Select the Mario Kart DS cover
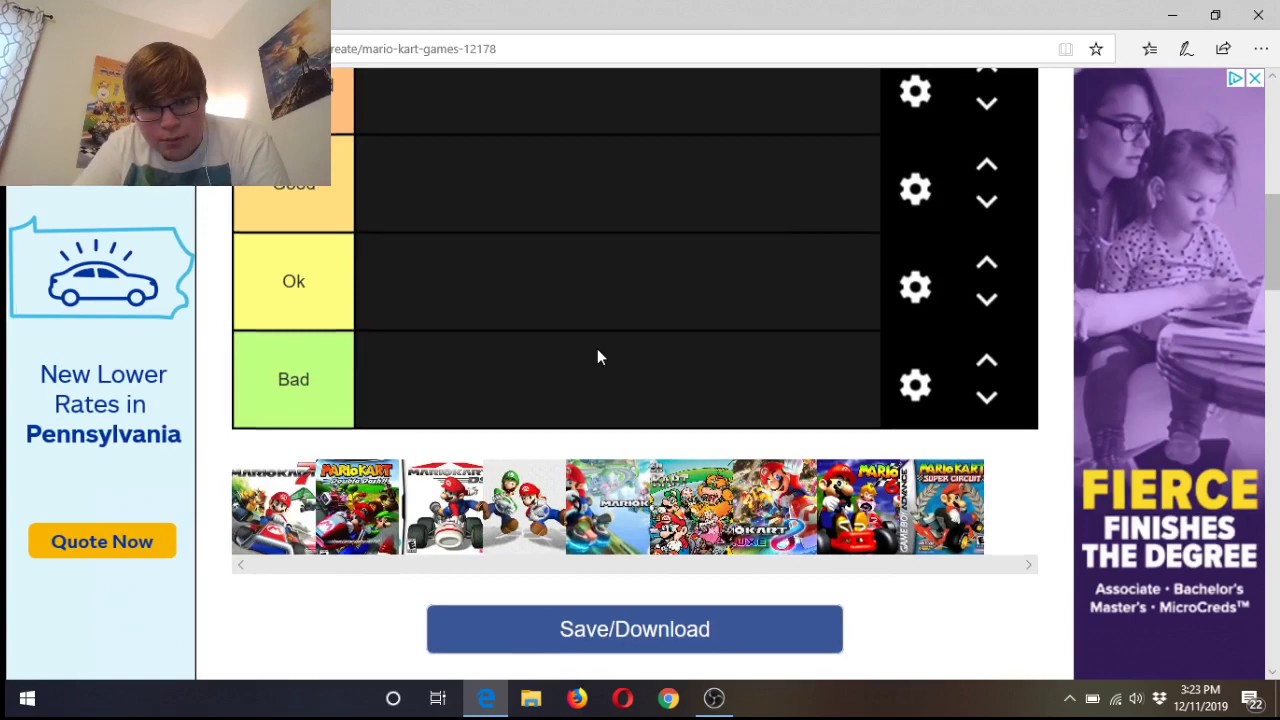The image size is (1280, 720). (441, 507)
